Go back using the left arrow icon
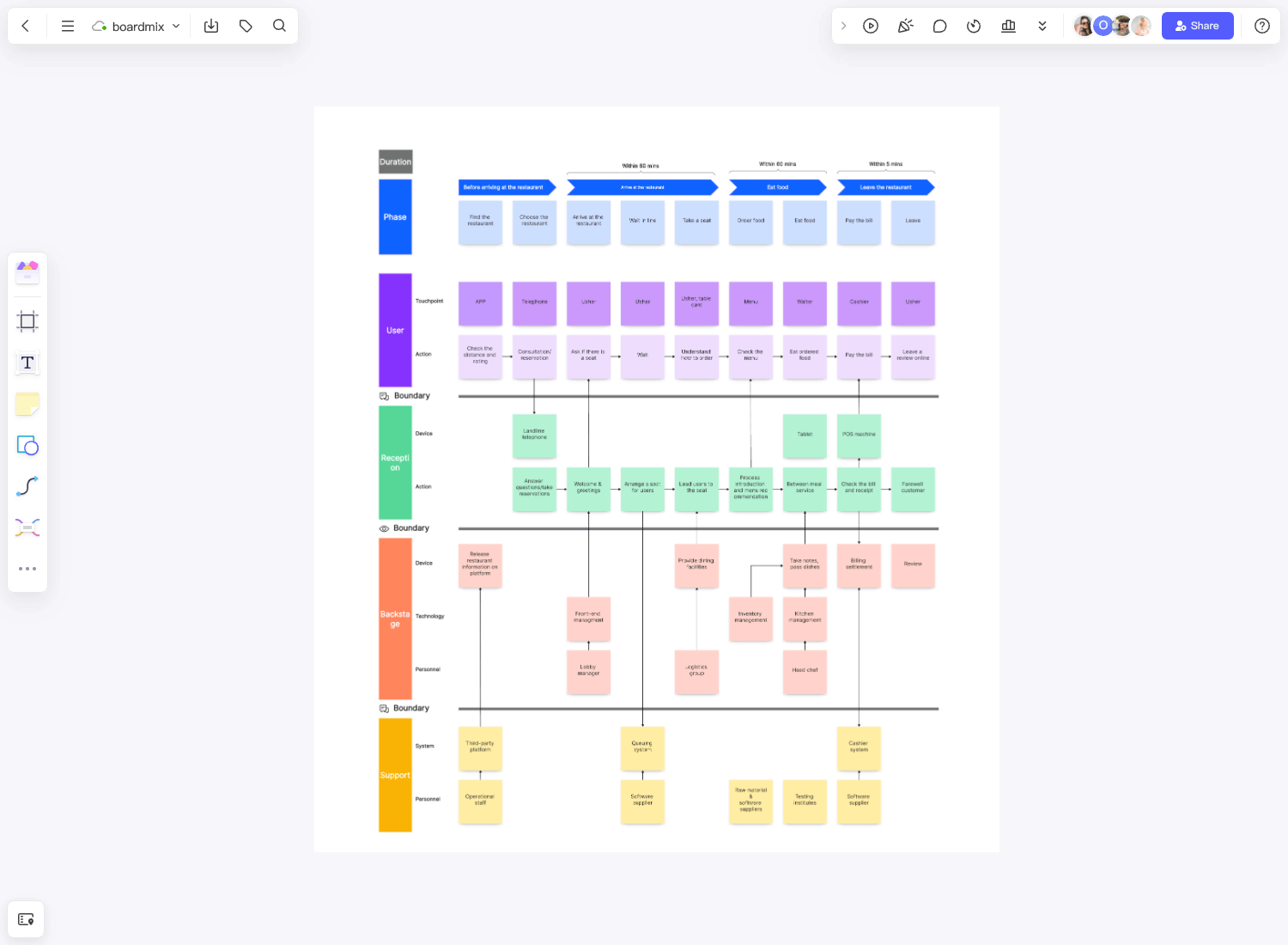1288x945 pixels. coord(26,26)
